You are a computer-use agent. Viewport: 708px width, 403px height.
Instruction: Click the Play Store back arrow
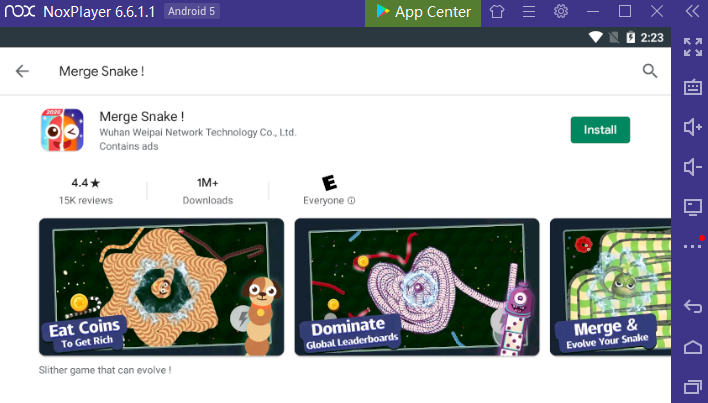click(x=22, y=71)
